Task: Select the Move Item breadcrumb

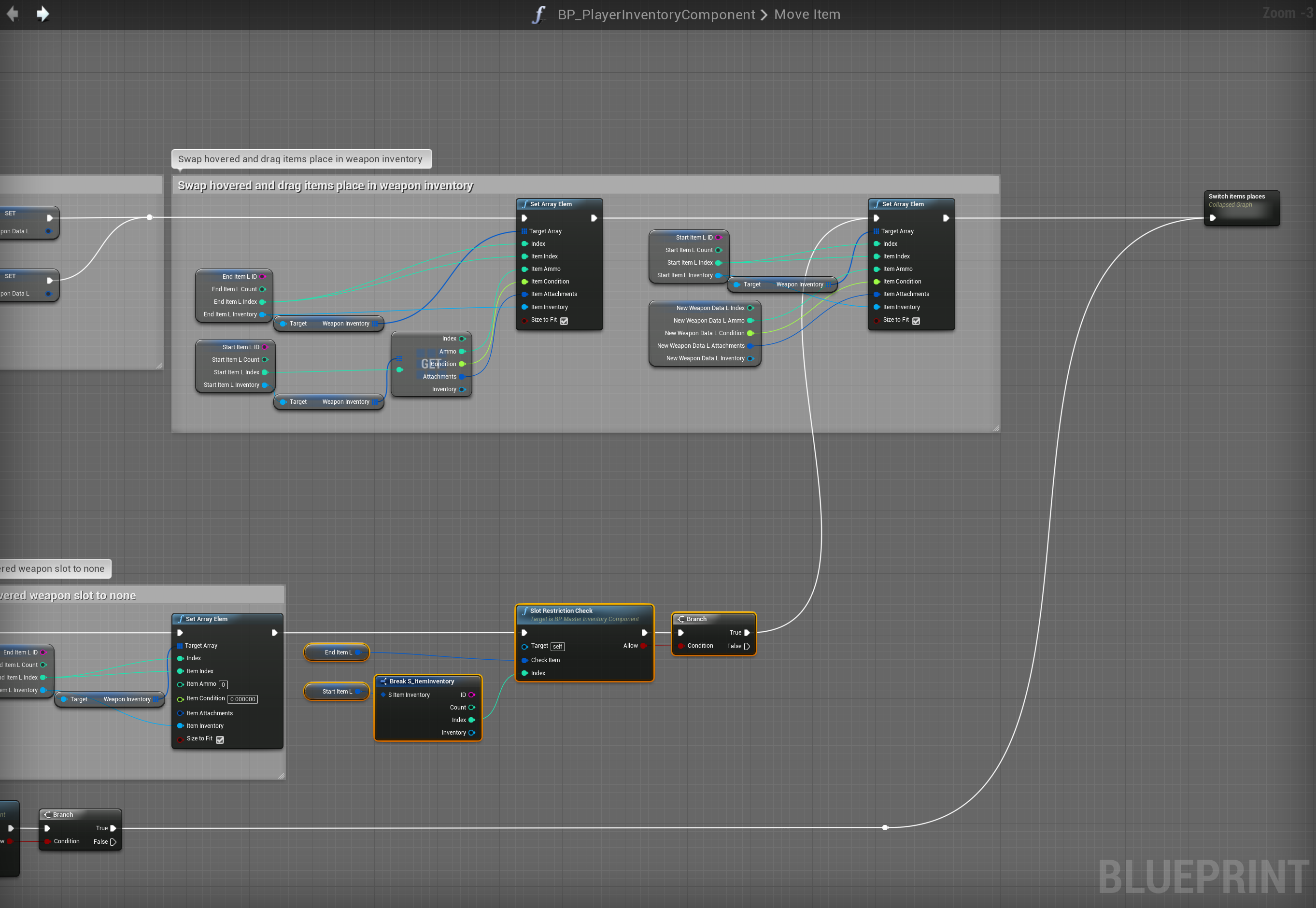Action: click(807, 15)
